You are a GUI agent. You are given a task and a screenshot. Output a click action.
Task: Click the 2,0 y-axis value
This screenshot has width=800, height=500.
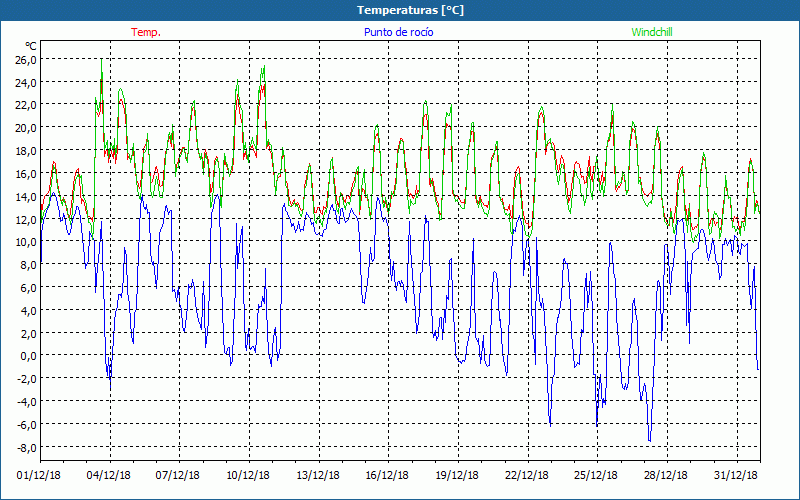pyautogui.click(x=28, y=333)
